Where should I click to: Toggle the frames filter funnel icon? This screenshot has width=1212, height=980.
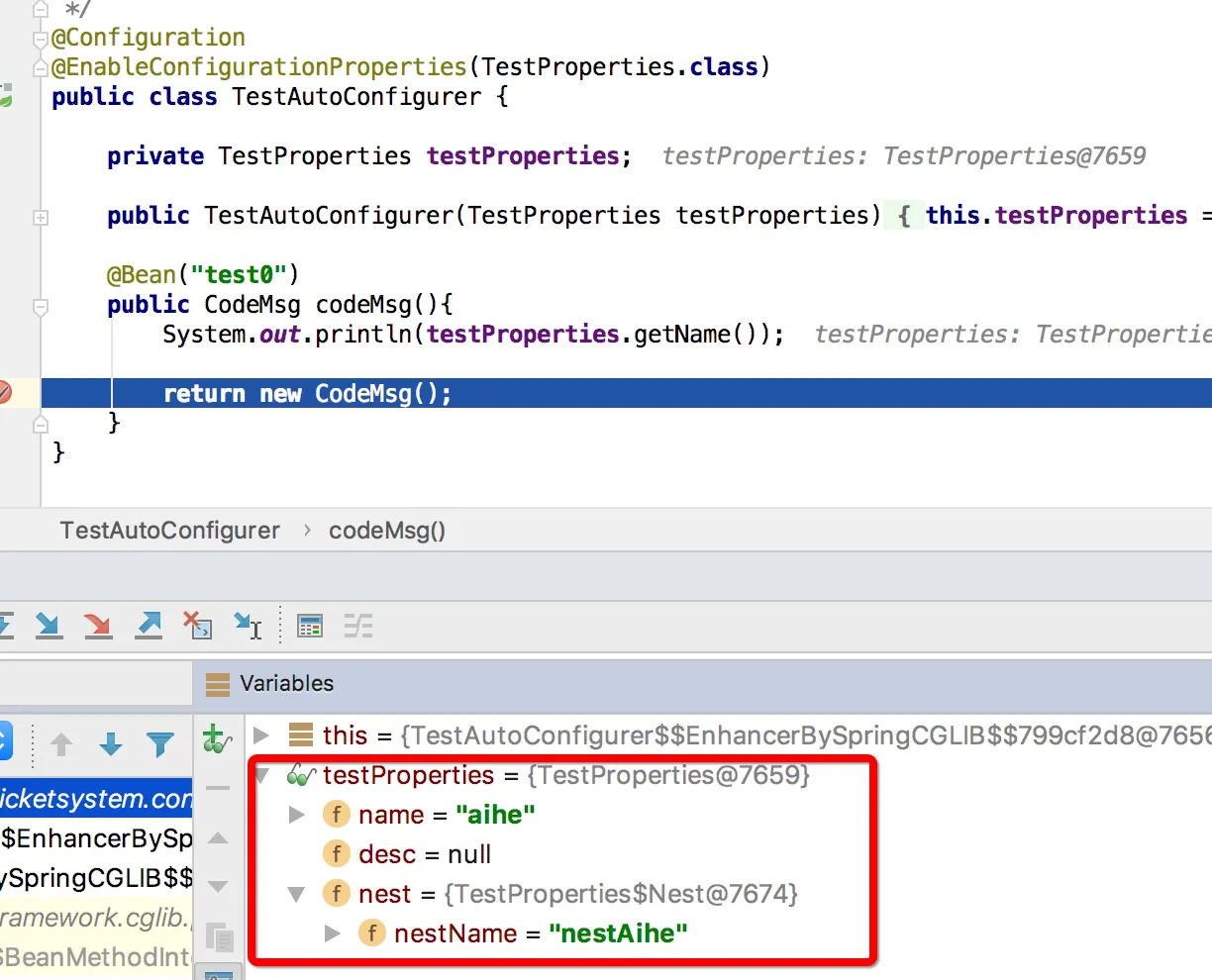(x=159, y=744)
